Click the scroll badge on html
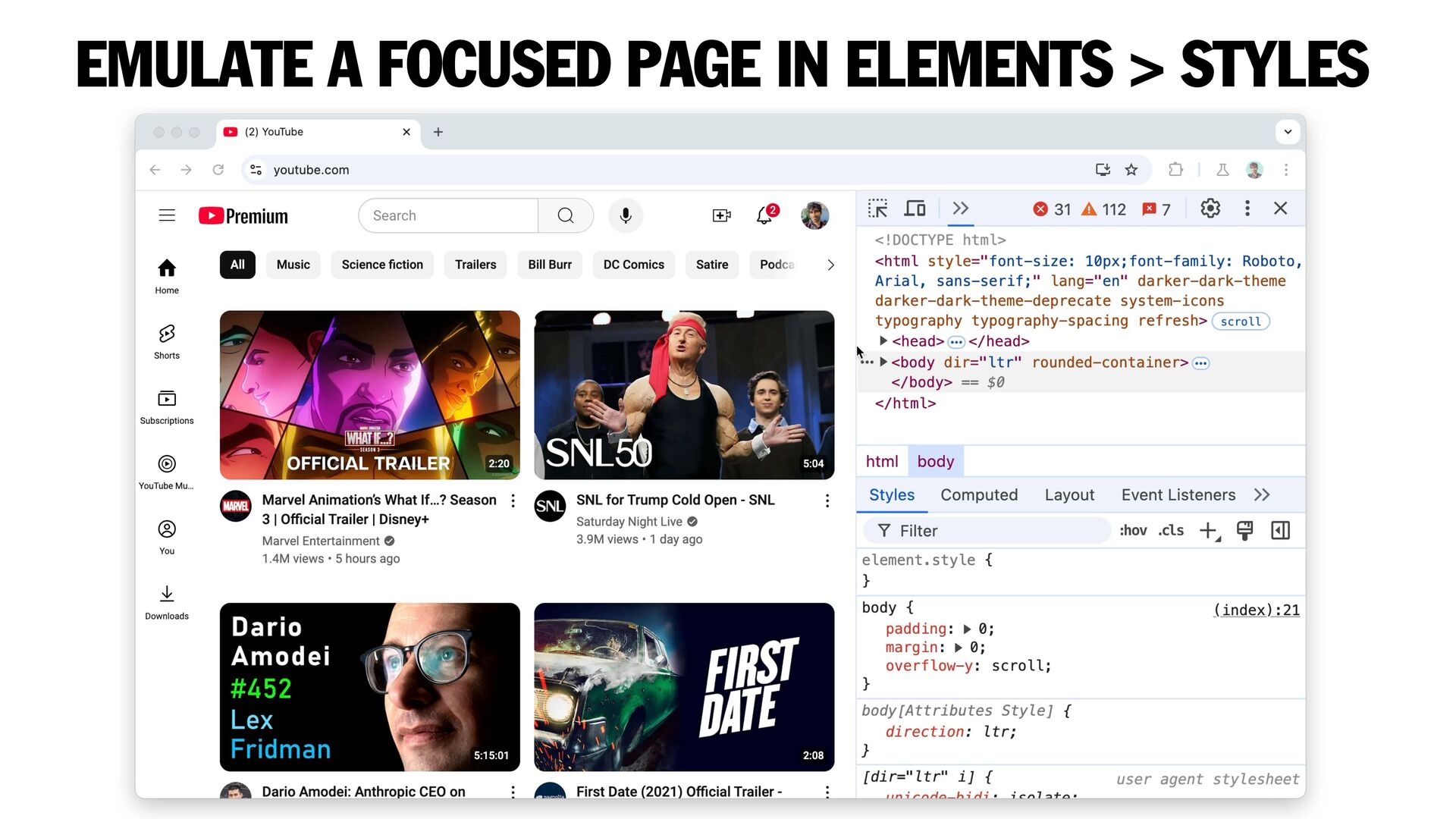1456x819 pixels. click(1241, 322)
